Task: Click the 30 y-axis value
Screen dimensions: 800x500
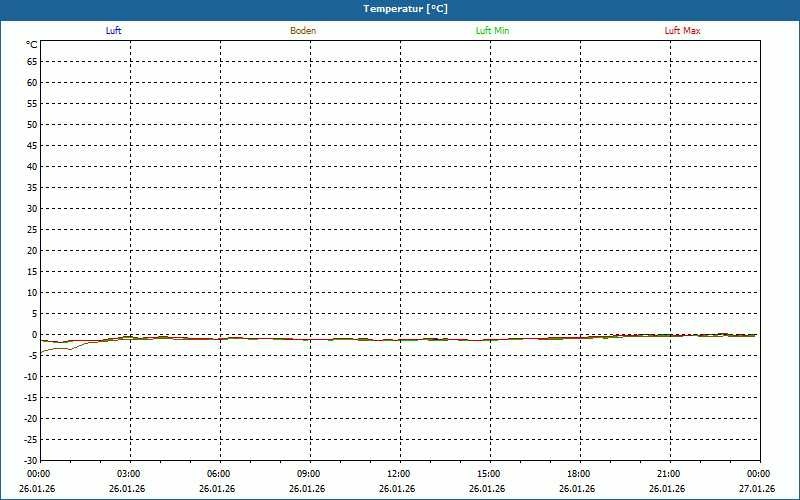Action: tap(32, 209)
